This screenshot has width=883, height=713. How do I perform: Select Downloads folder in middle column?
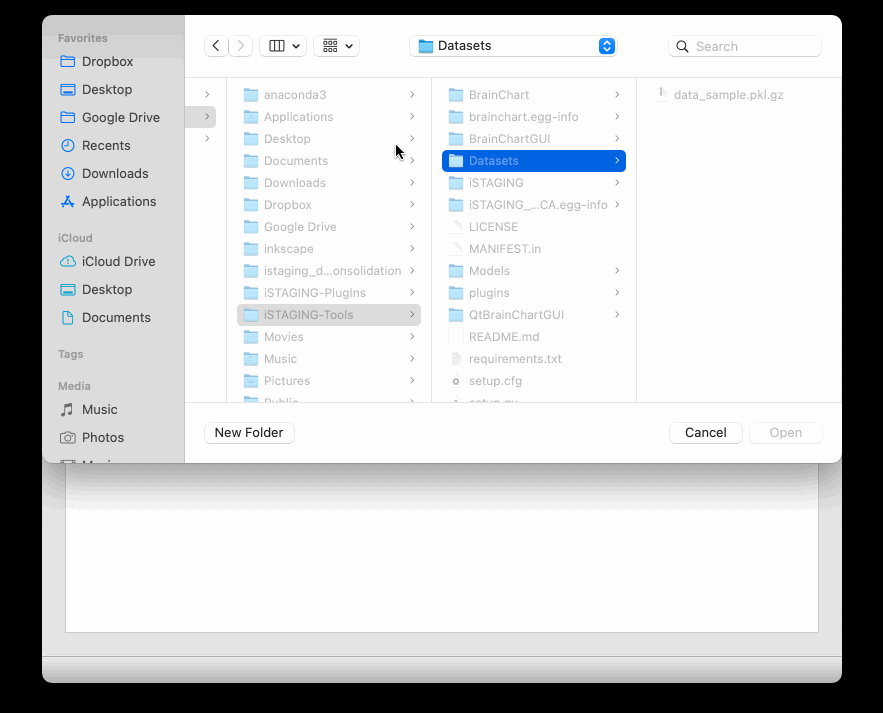click(x=329, y=182)
